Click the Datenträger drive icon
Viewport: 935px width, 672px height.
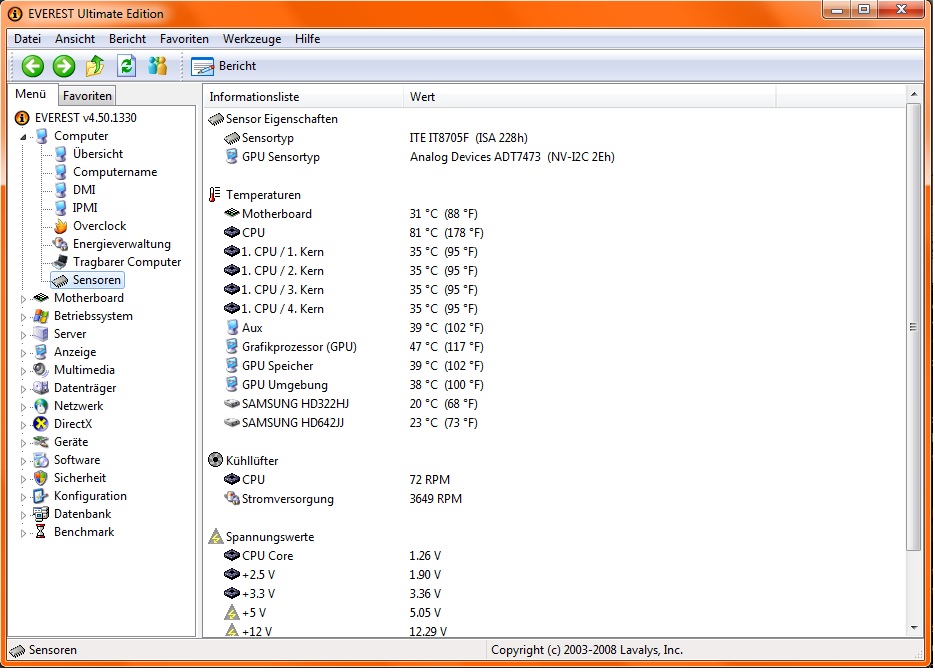[41, 388]
